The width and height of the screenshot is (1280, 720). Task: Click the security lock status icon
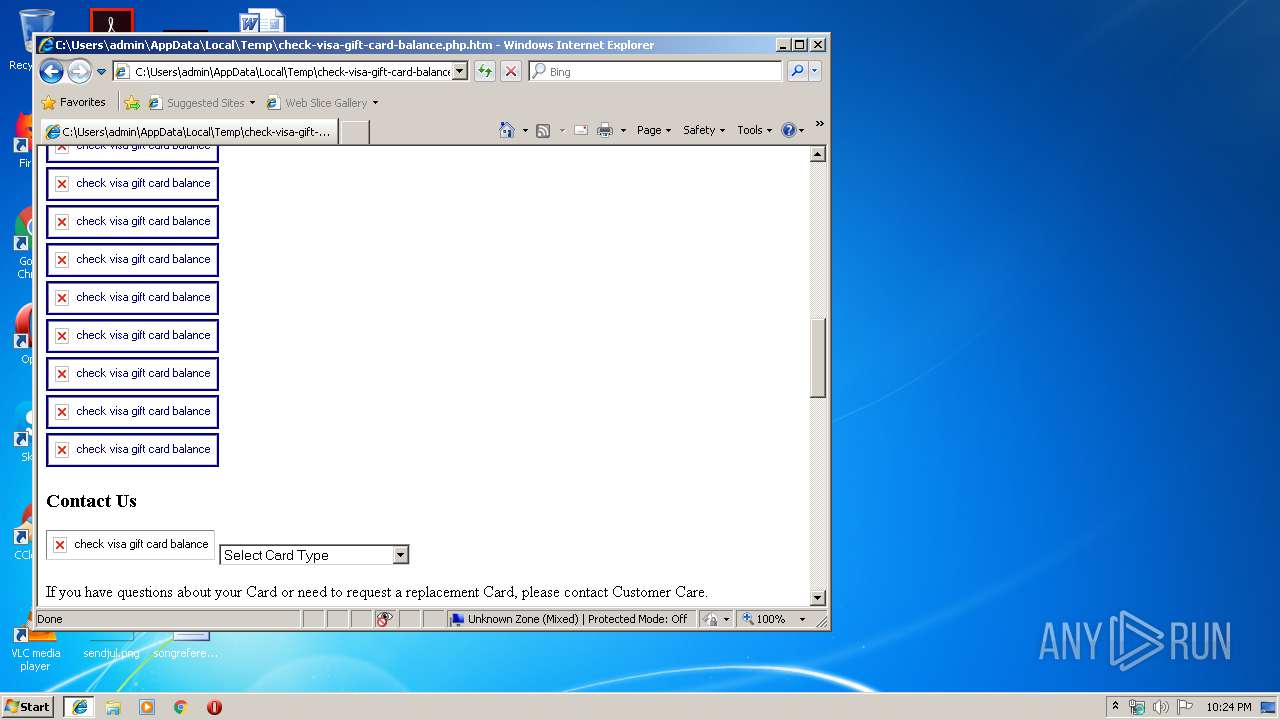[710, 619]
